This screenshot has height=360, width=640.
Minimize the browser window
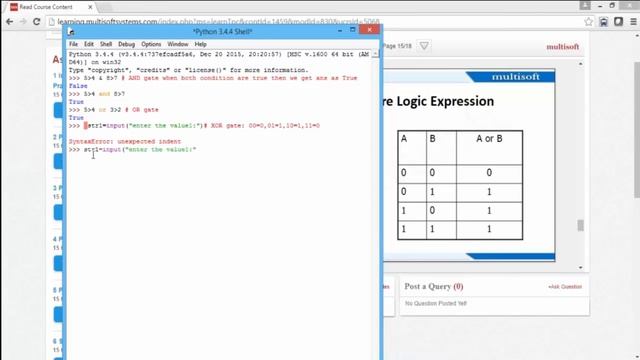(600, 6)
